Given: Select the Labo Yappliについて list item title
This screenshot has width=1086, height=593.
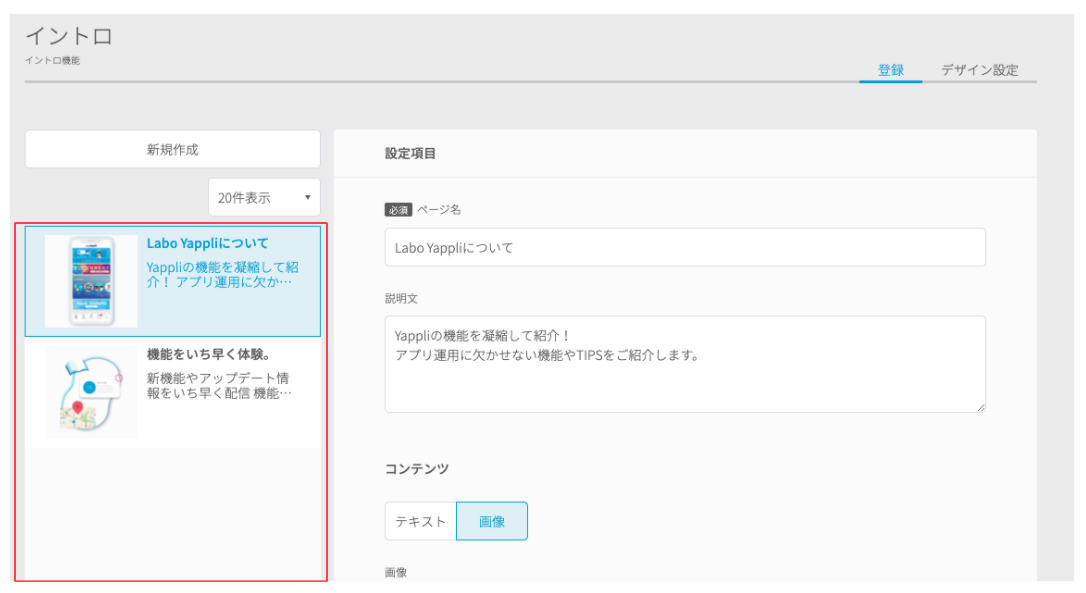Looking at the screenshot, I should point(207,243).
